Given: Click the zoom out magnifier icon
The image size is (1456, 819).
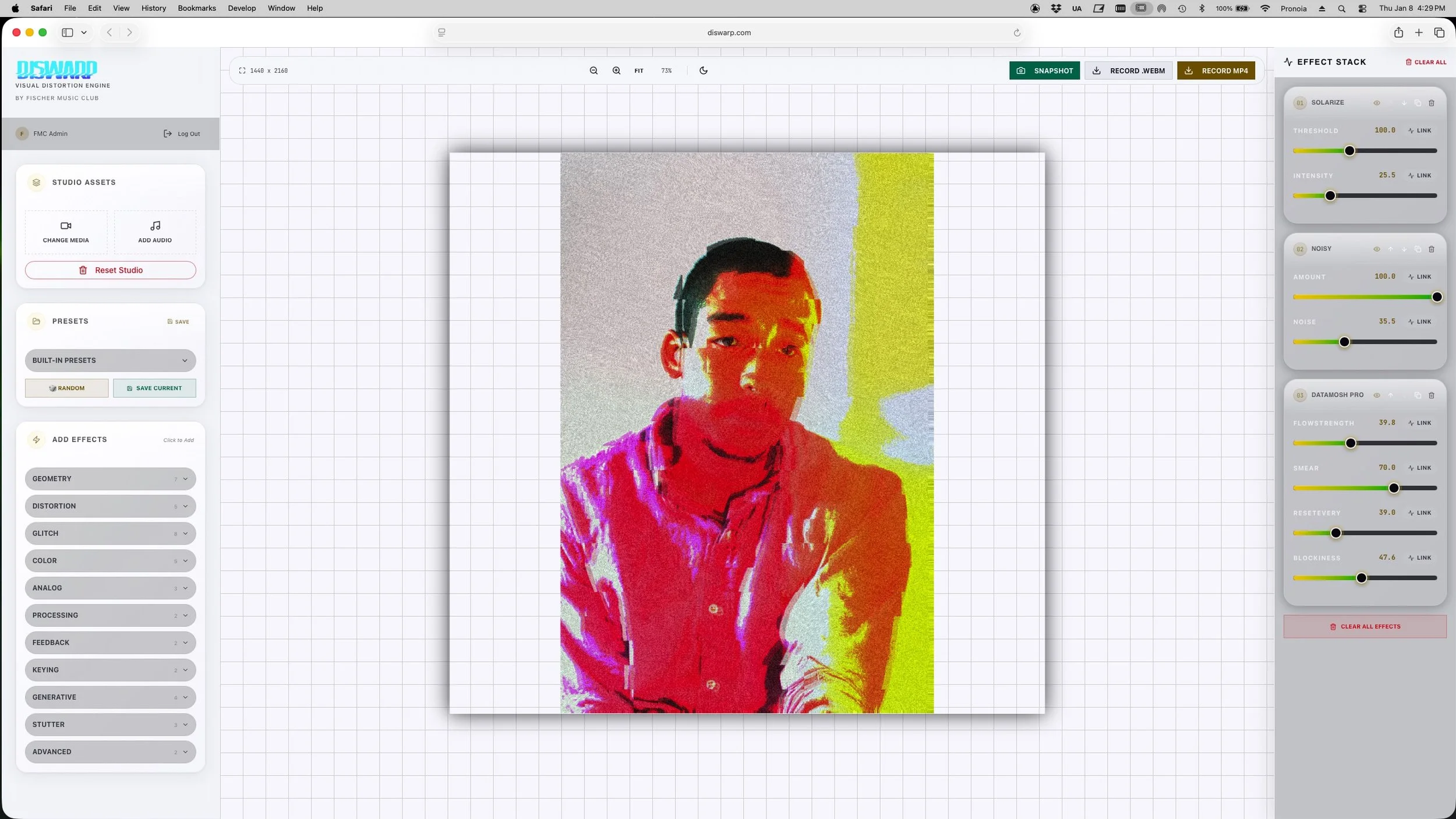Looking at the screenshot, I should [x=593, y=70].
